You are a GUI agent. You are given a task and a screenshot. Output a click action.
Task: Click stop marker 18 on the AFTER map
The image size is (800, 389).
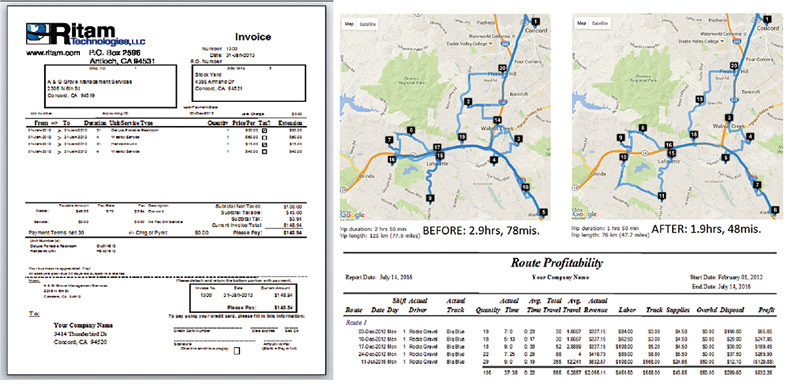point(693,134)
